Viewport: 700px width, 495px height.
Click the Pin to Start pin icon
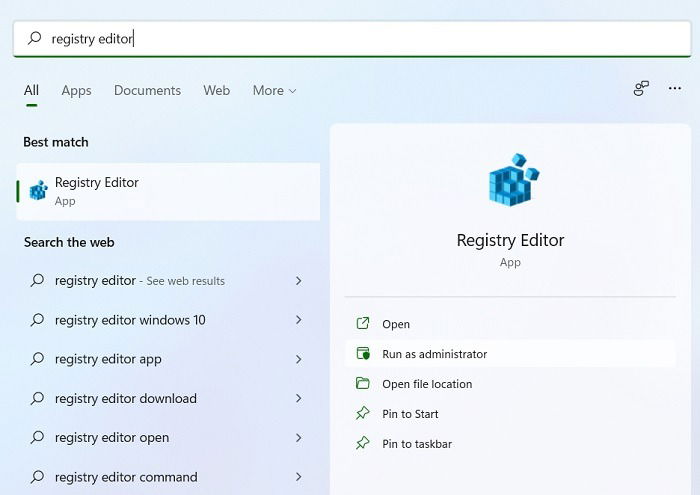pyautogui.click(x=362, y=413)
